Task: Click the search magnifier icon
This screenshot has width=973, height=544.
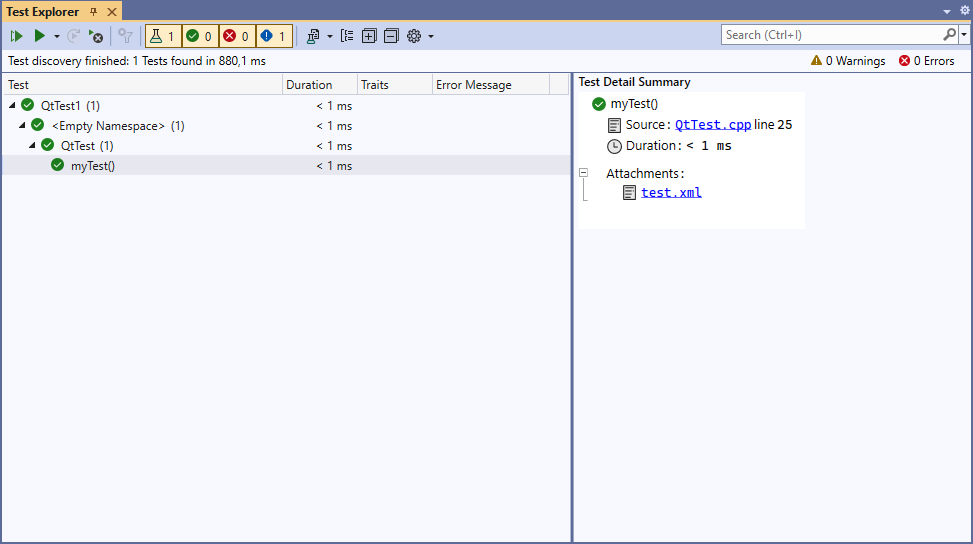Action: click(949, 35)
